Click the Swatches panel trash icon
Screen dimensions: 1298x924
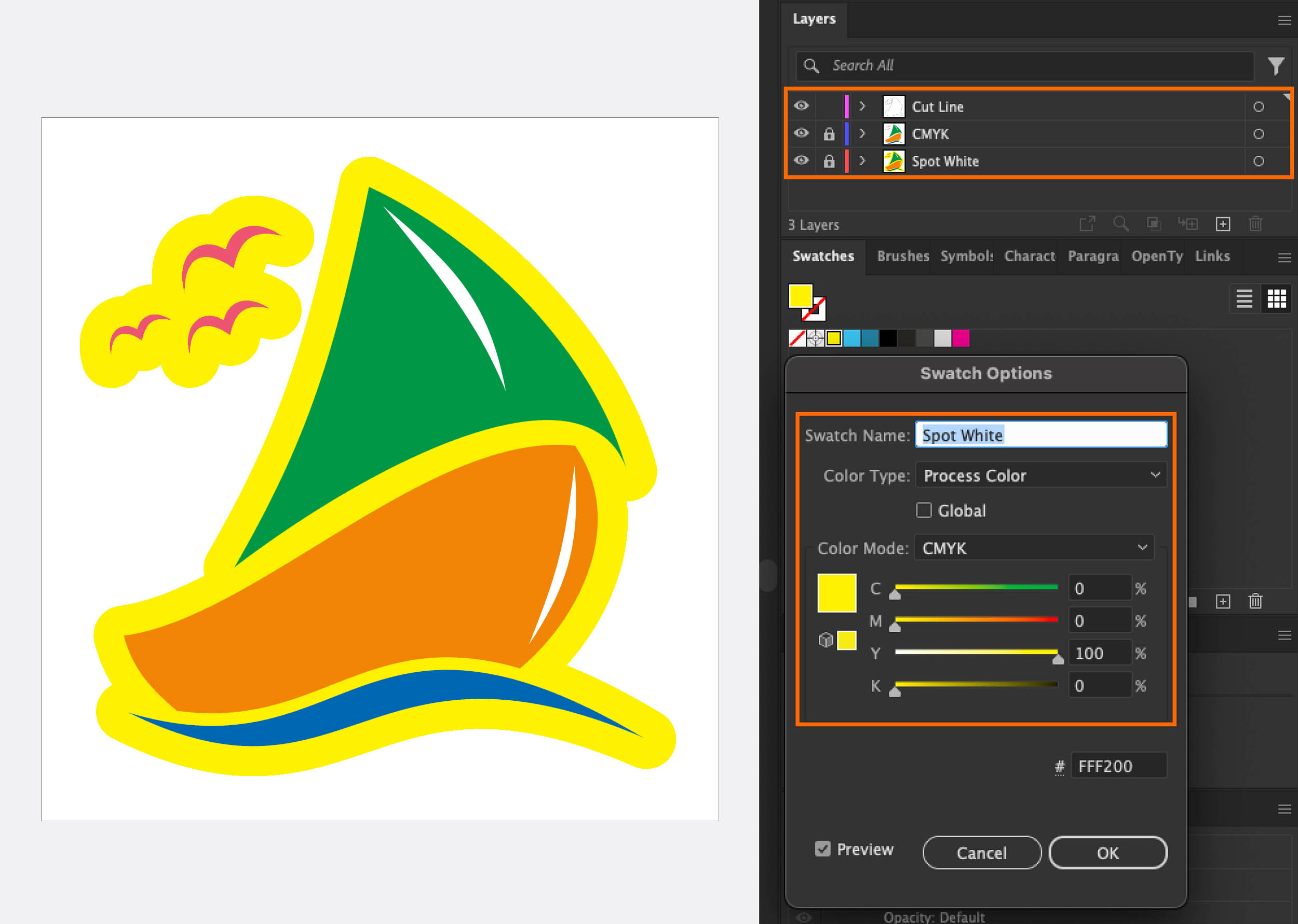point(1255,602)
